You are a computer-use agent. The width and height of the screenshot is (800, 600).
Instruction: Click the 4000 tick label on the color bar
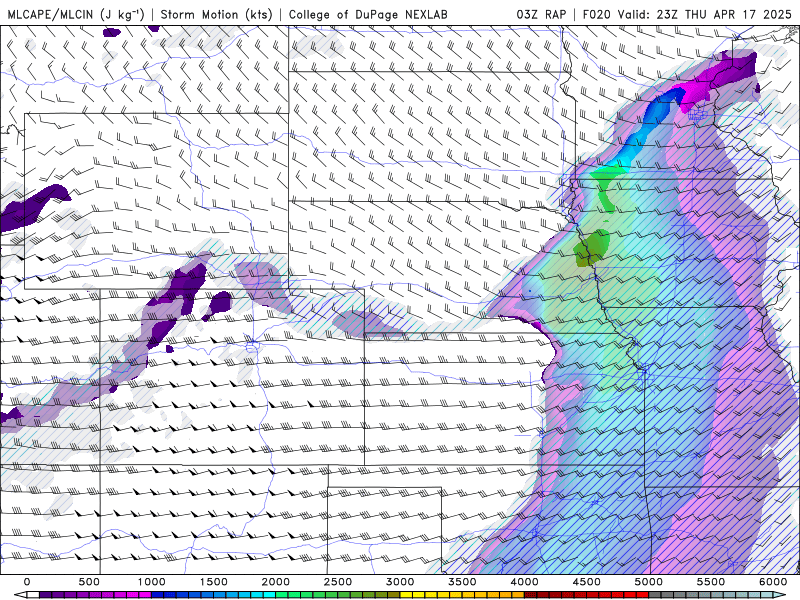click(524, 582)
